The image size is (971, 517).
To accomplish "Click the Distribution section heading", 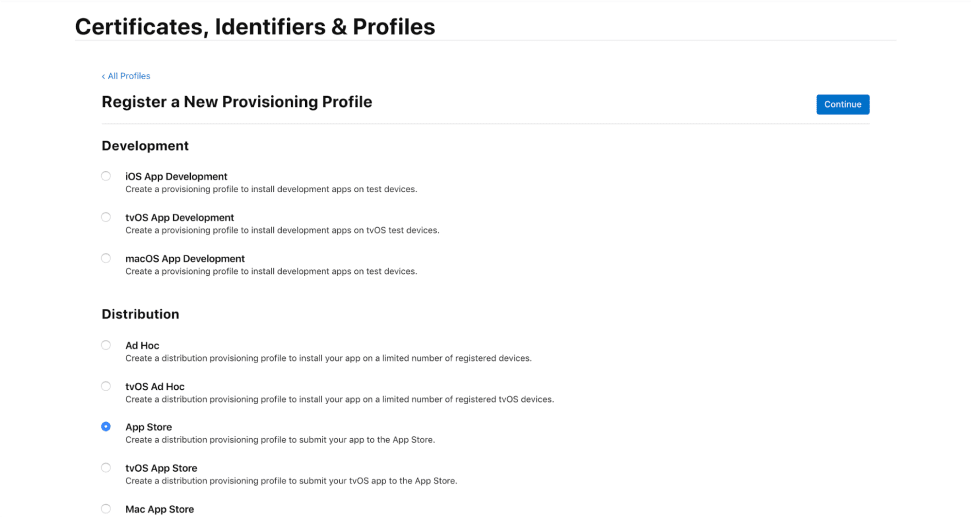I will pos(140,314).
